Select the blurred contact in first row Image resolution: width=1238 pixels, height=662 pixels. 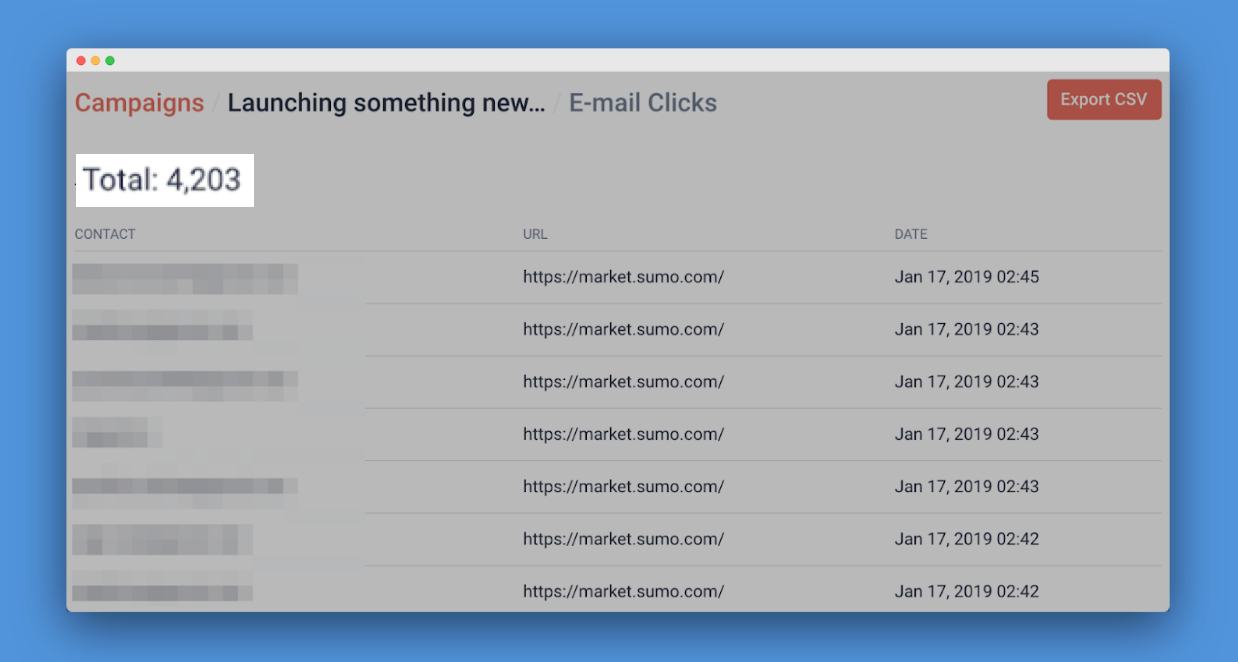tap(185, 278)
